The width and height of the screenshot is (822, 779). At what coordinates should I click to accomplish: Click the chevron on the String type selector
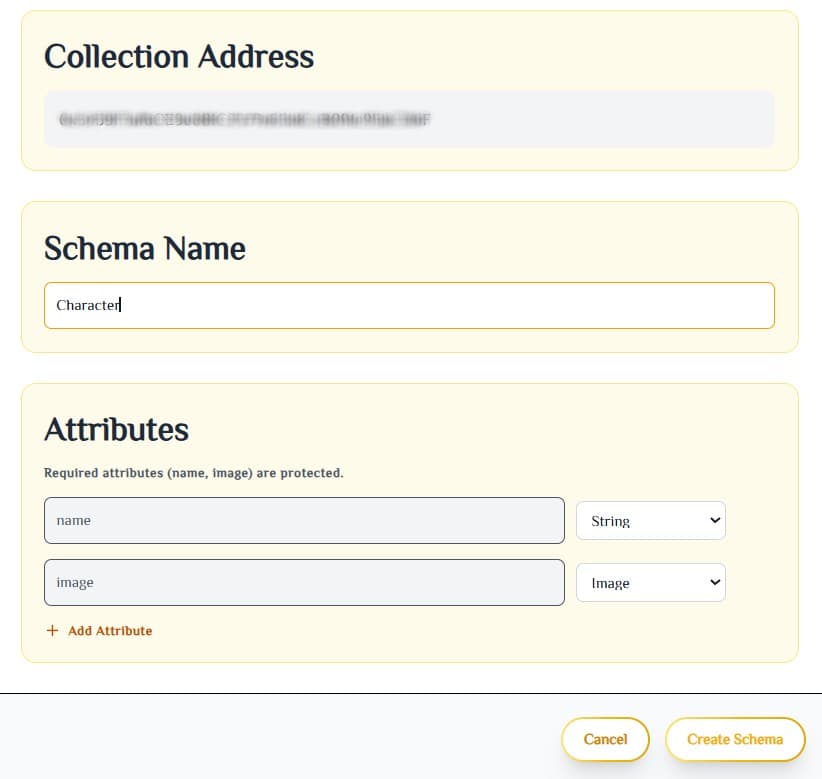[x=713, y=520]
